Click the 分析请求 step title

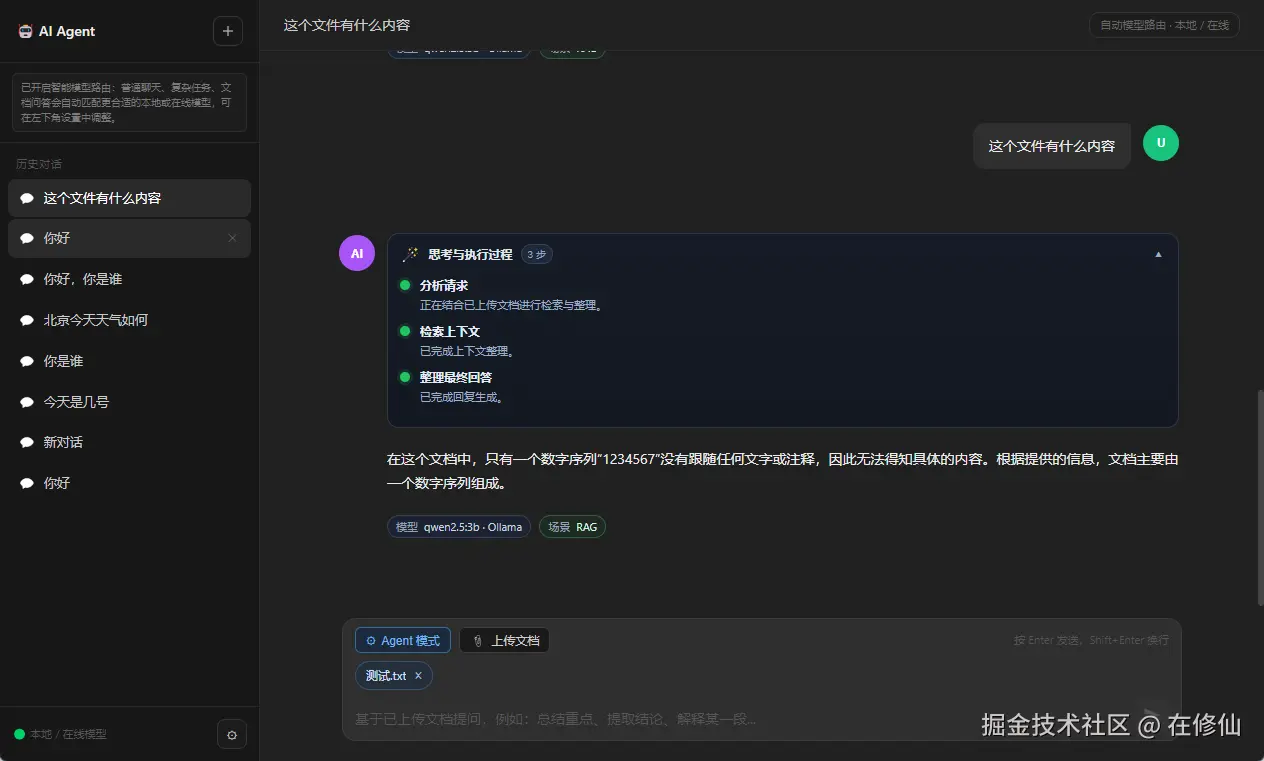(x=444, y=285)
